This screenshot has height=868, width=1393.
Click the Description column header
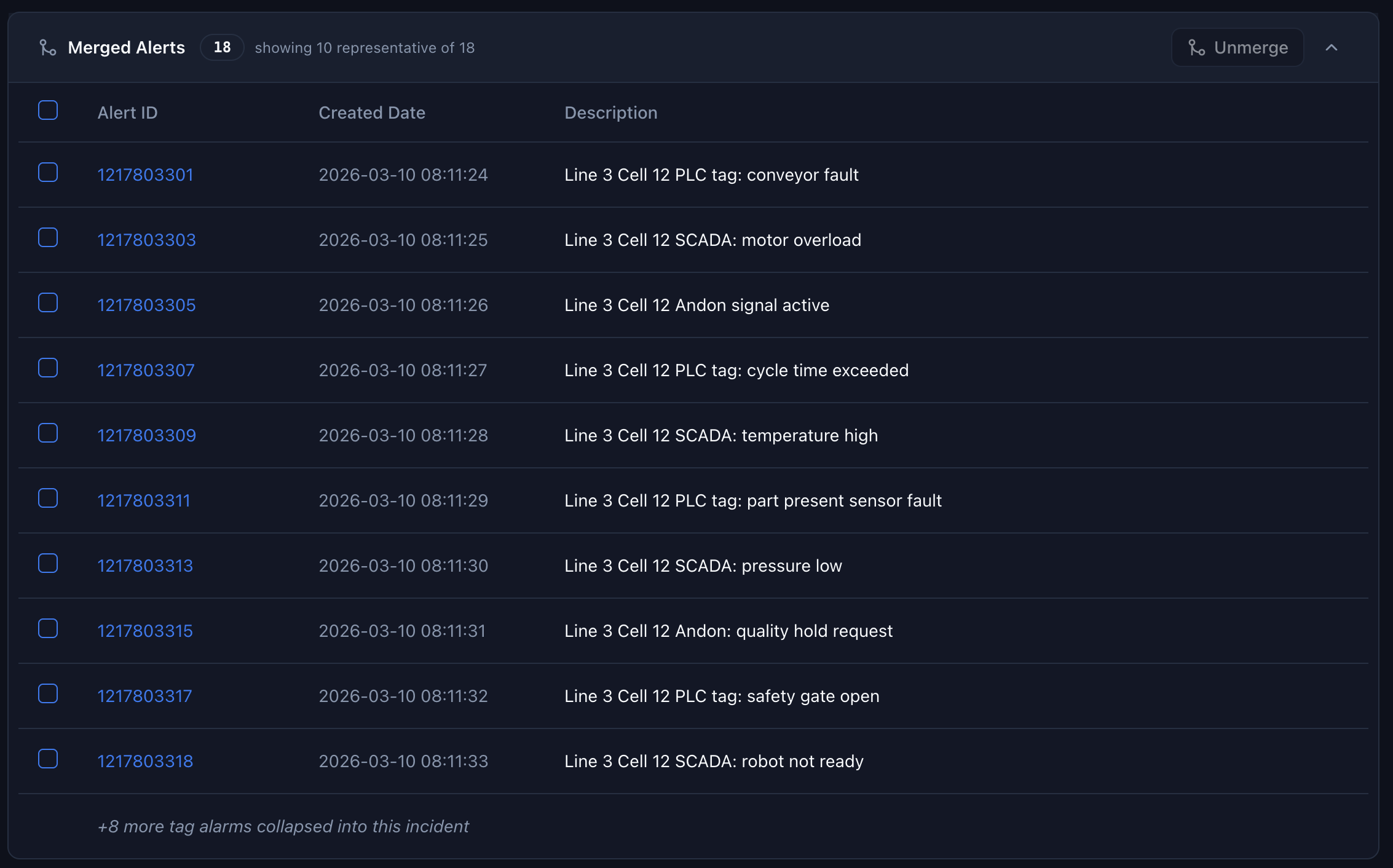coord(611,112)
